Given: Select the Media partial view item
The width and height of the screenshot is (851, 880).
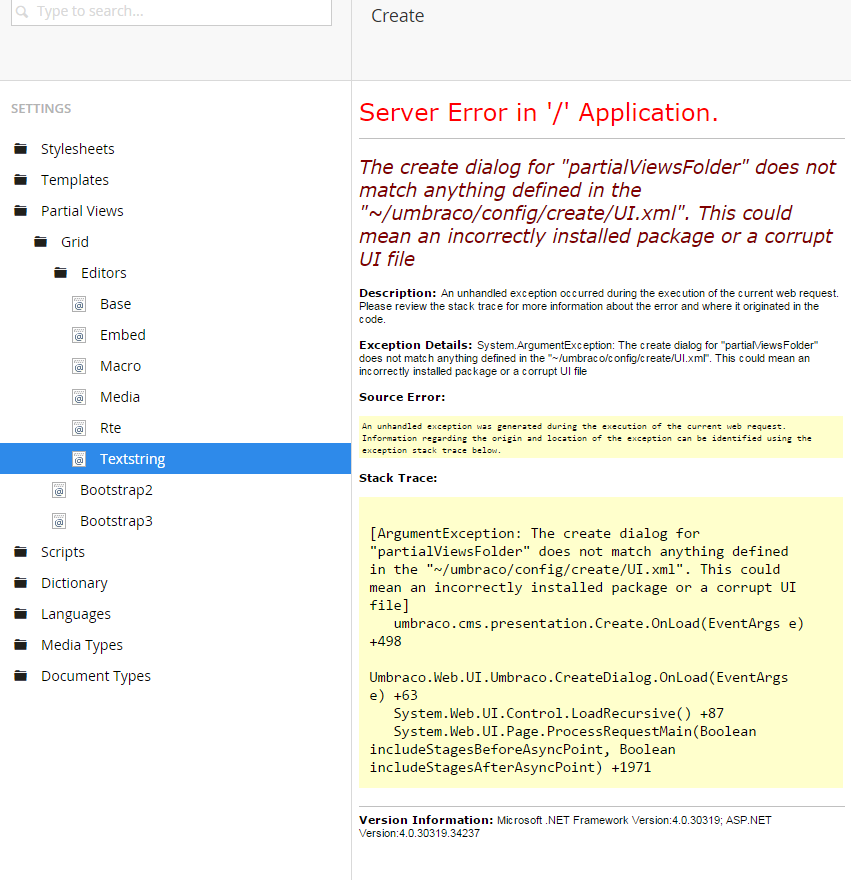Looking at the screenshot, I should (119, 397).
